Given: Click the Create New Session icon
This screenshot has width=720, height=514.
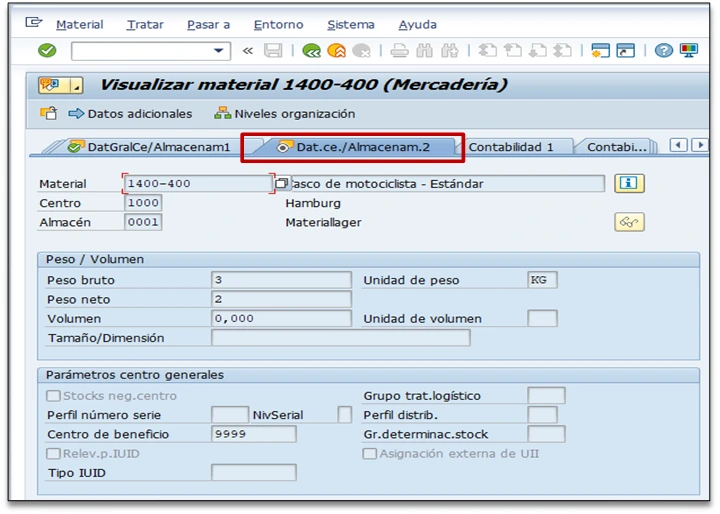Looking at the screenshot, I should click(x=600, y=50).
